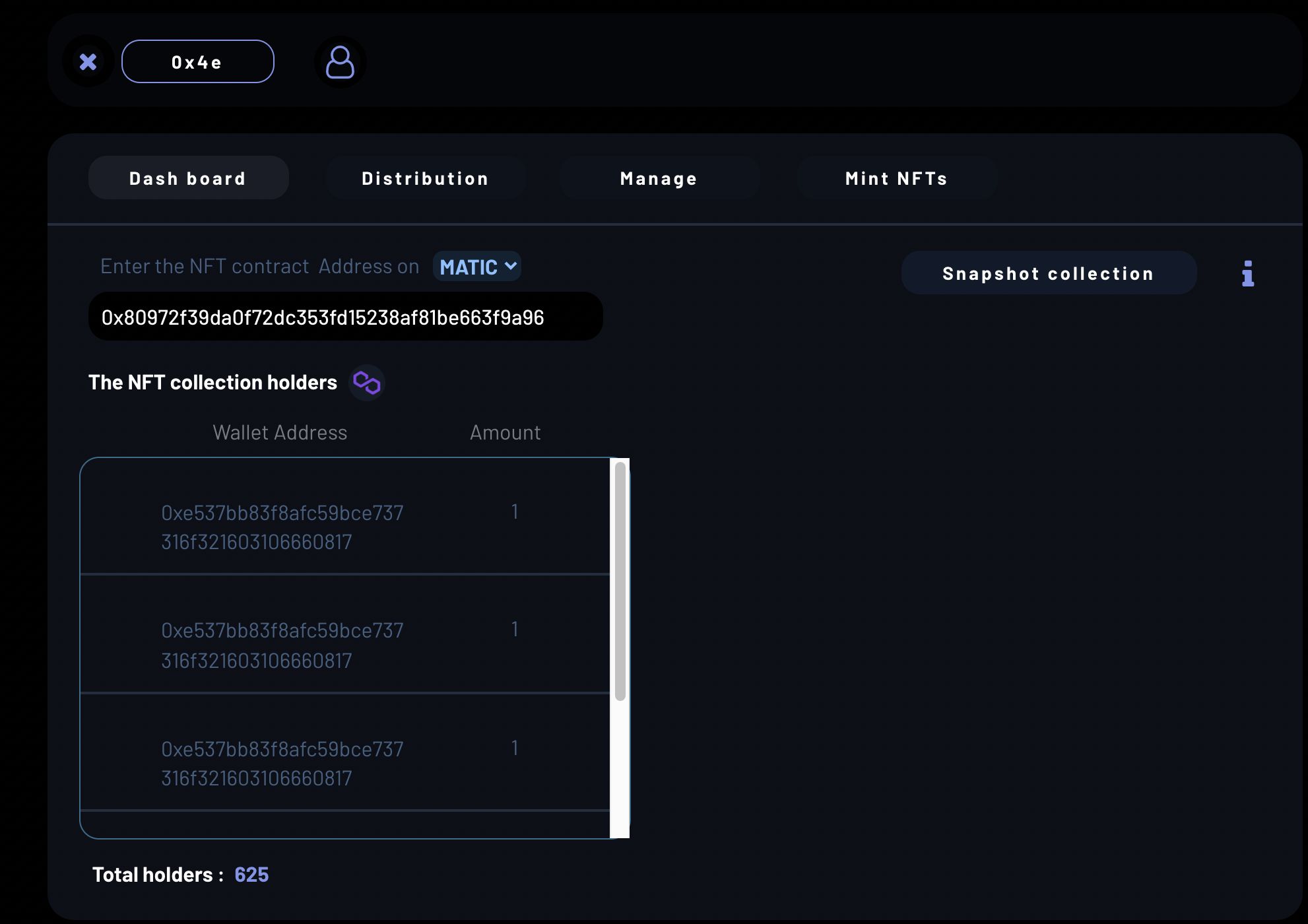1308x924 pixels.
Task: Go to the Manage tab
Action: (659, 178)
